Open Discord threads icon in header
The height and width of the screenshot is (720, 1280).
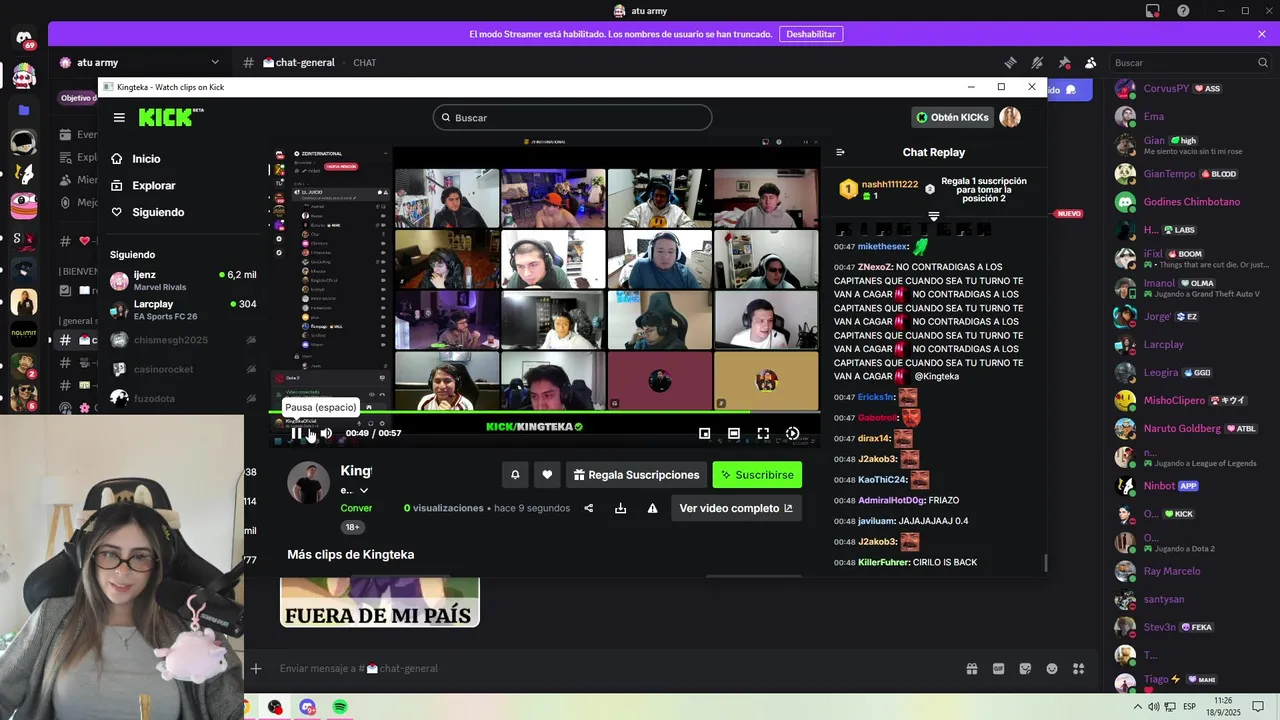click(1010, 63)
